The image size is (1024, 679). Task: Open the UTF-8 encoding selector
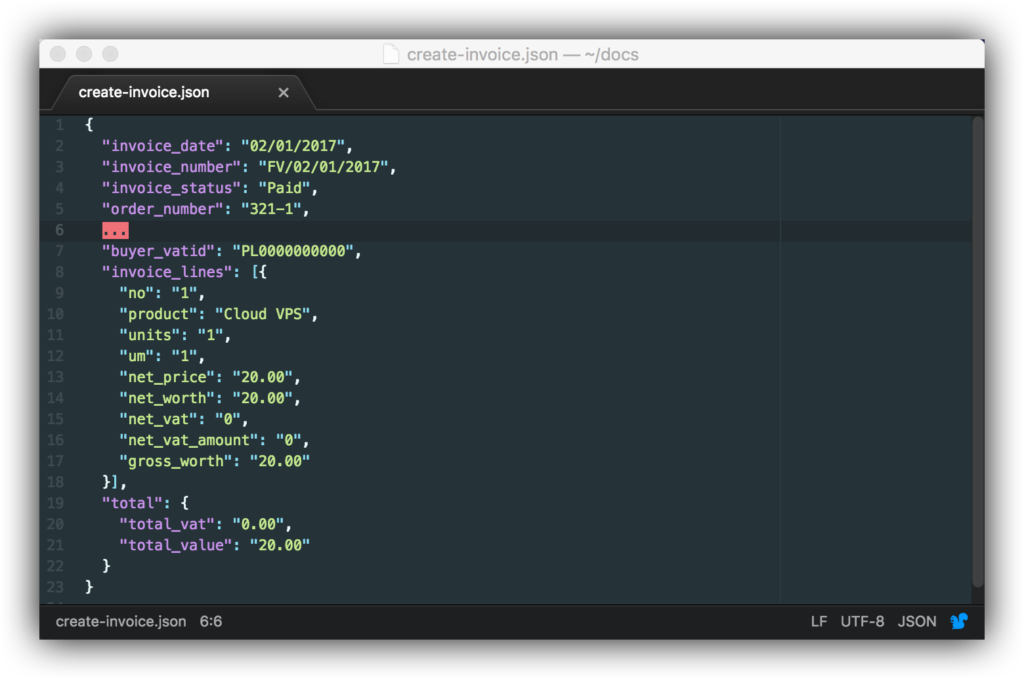point(862,621)
